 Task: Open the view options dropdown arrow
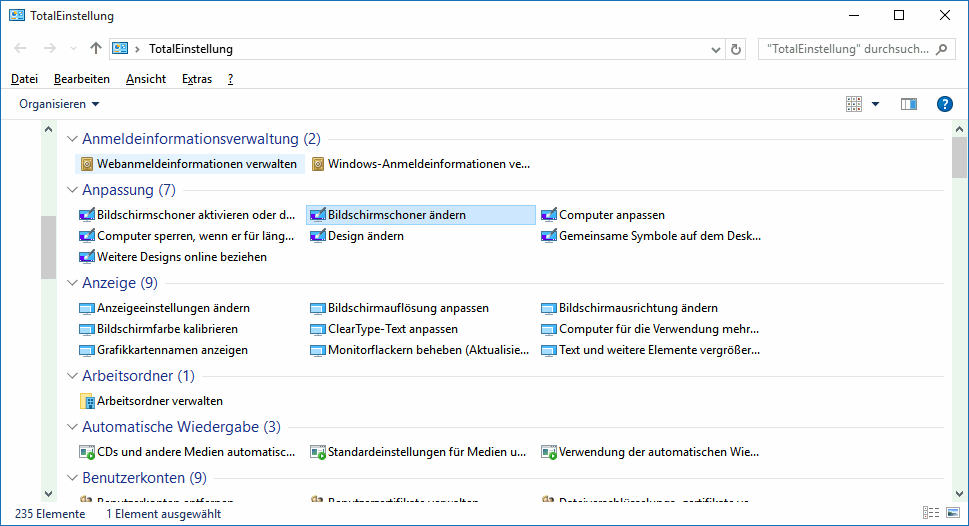tap(875, 104)
